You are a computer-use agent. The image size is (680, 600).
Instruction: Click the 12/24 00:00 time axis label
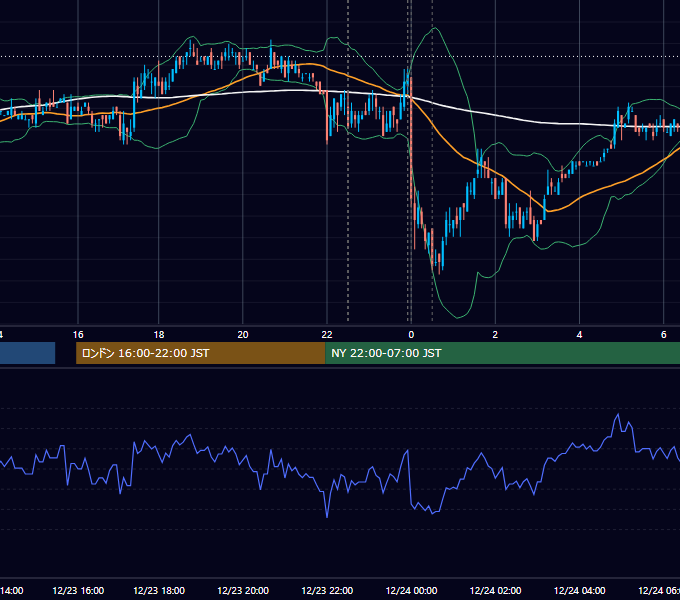click(411, 590)
